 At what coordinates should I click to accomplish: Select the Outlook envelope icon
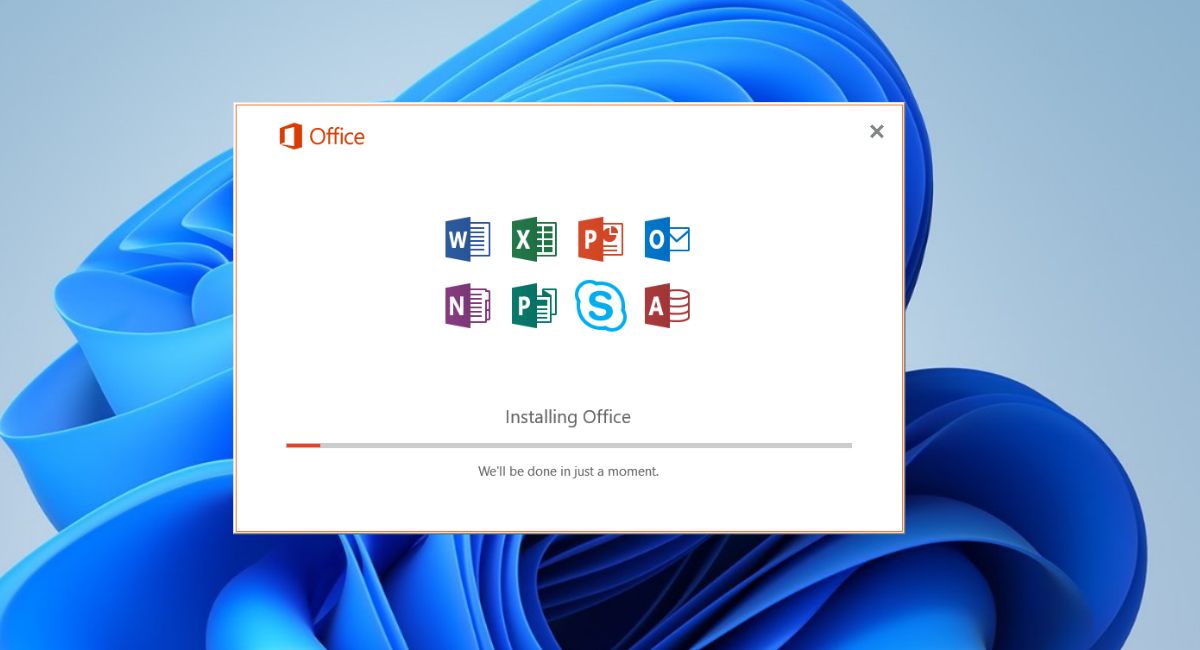pos(667,239)
